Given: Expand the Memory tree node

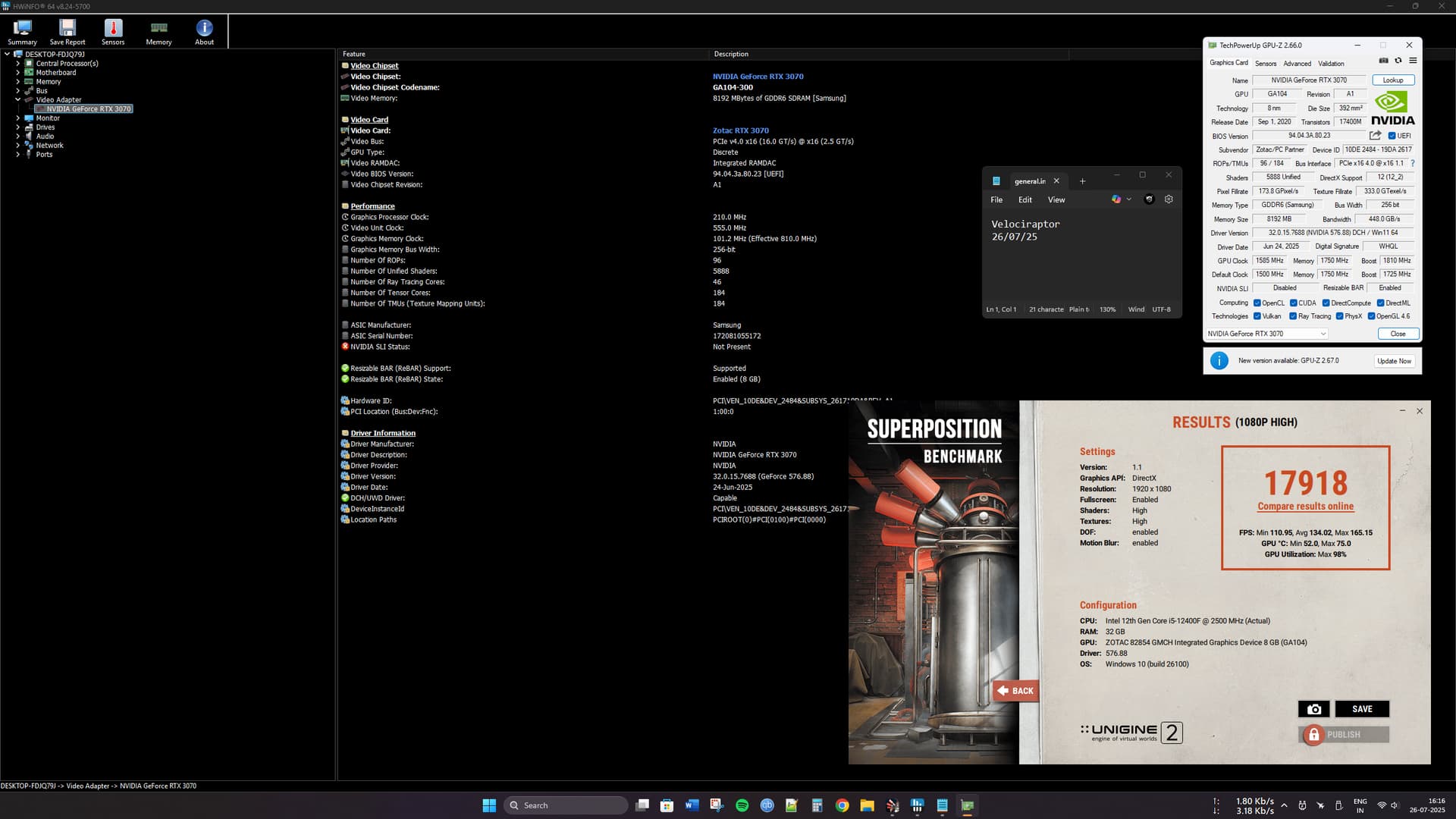Looking at the screenshot, I should [x=17, y=82].
